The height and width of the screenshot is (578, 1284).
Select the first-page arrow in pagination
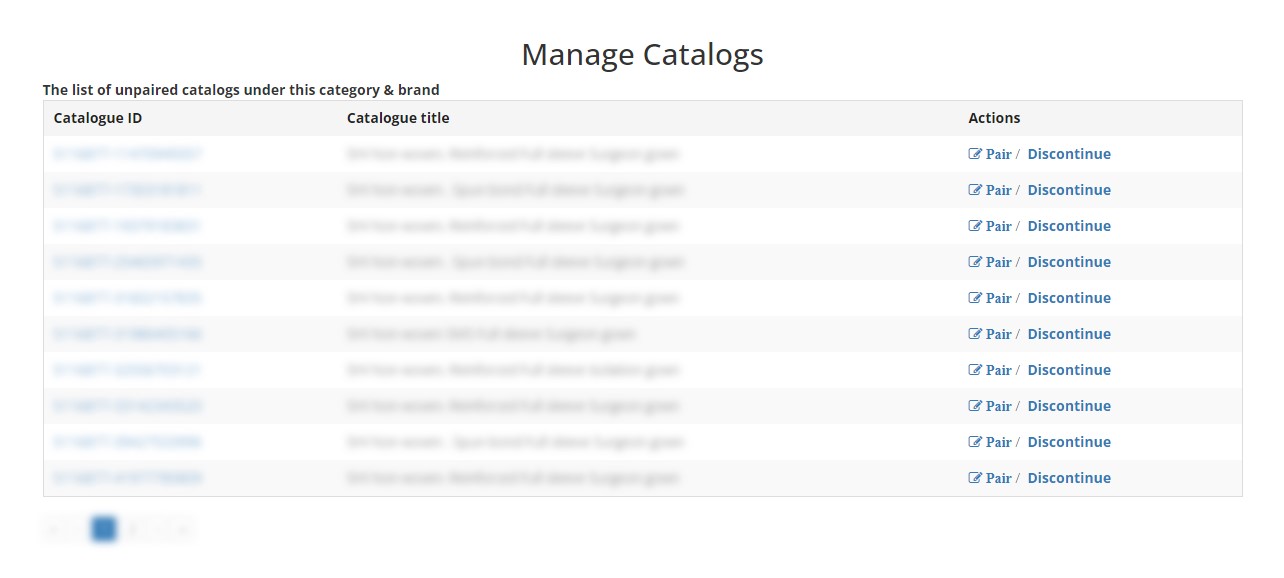point(53,529)
